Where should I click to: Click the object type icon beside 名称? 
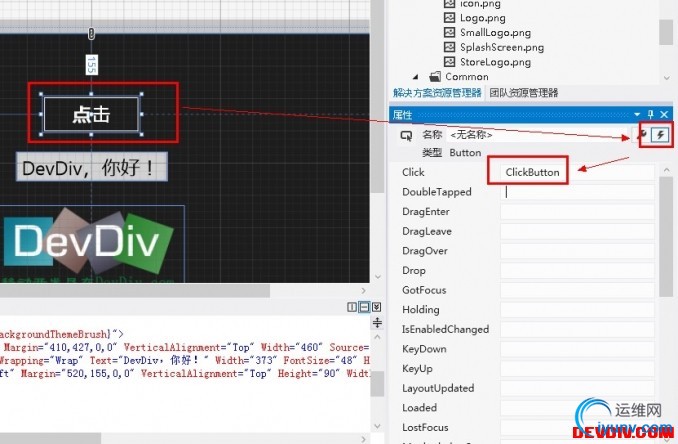click(x=406, y=136)
